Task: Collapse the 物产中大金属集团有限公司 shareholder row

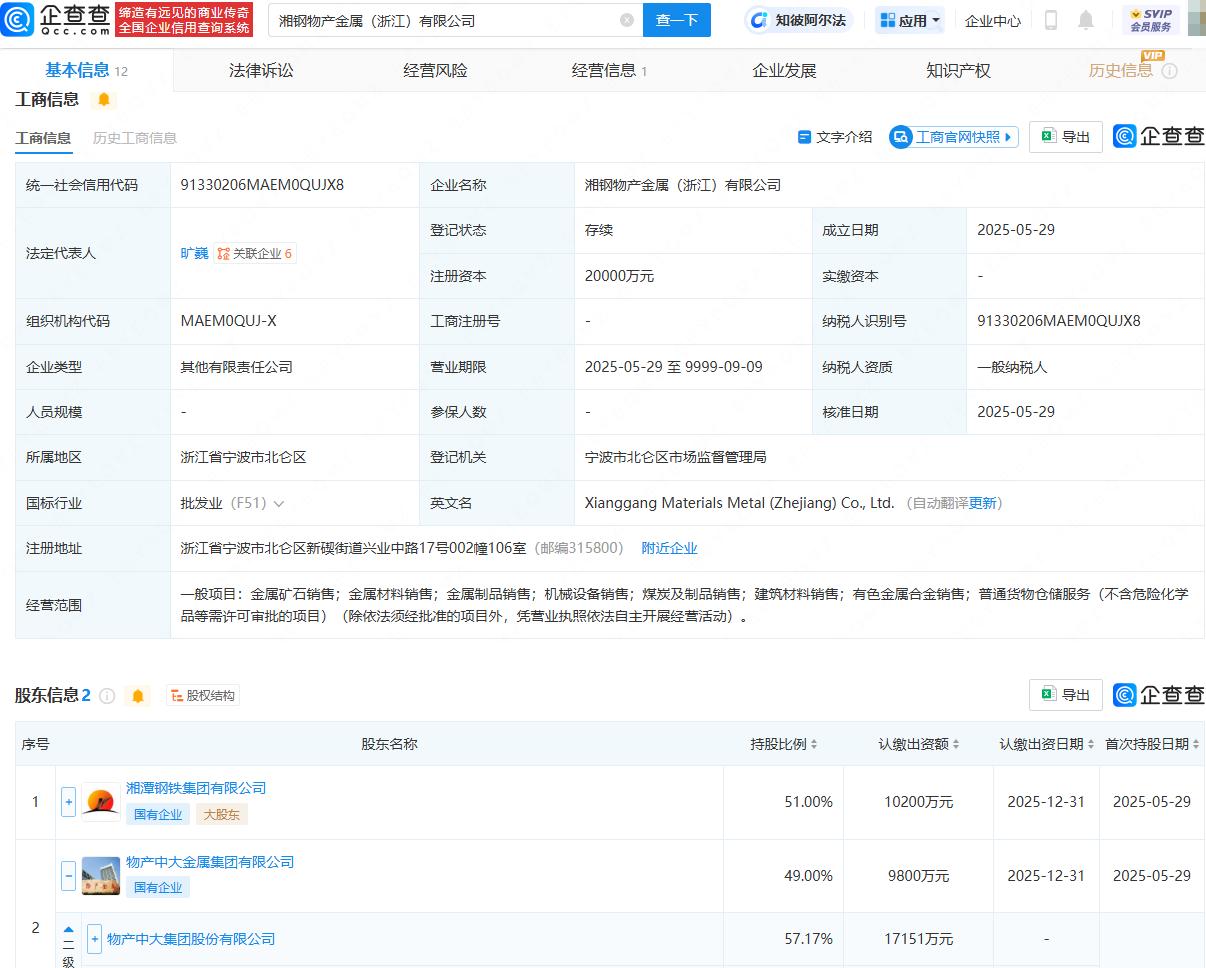Action: pos(68,876)
